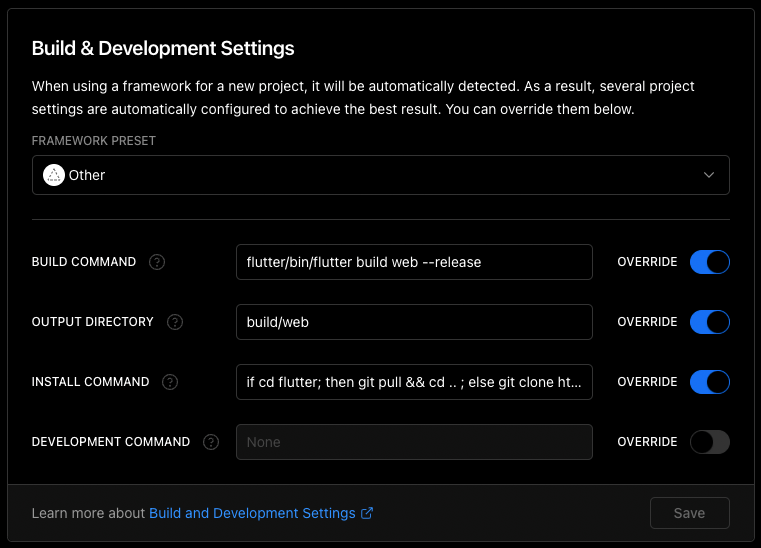
Task: Click the Other framework logo icon
Action: 54,175
